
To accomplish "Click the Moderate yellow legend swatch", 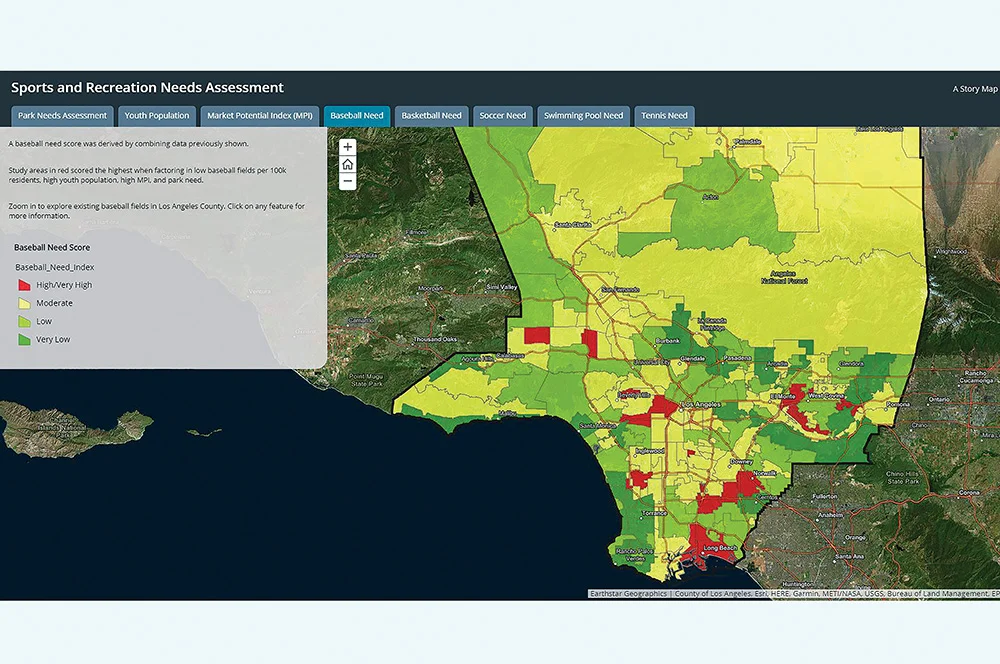I will (x=24, y=303).
